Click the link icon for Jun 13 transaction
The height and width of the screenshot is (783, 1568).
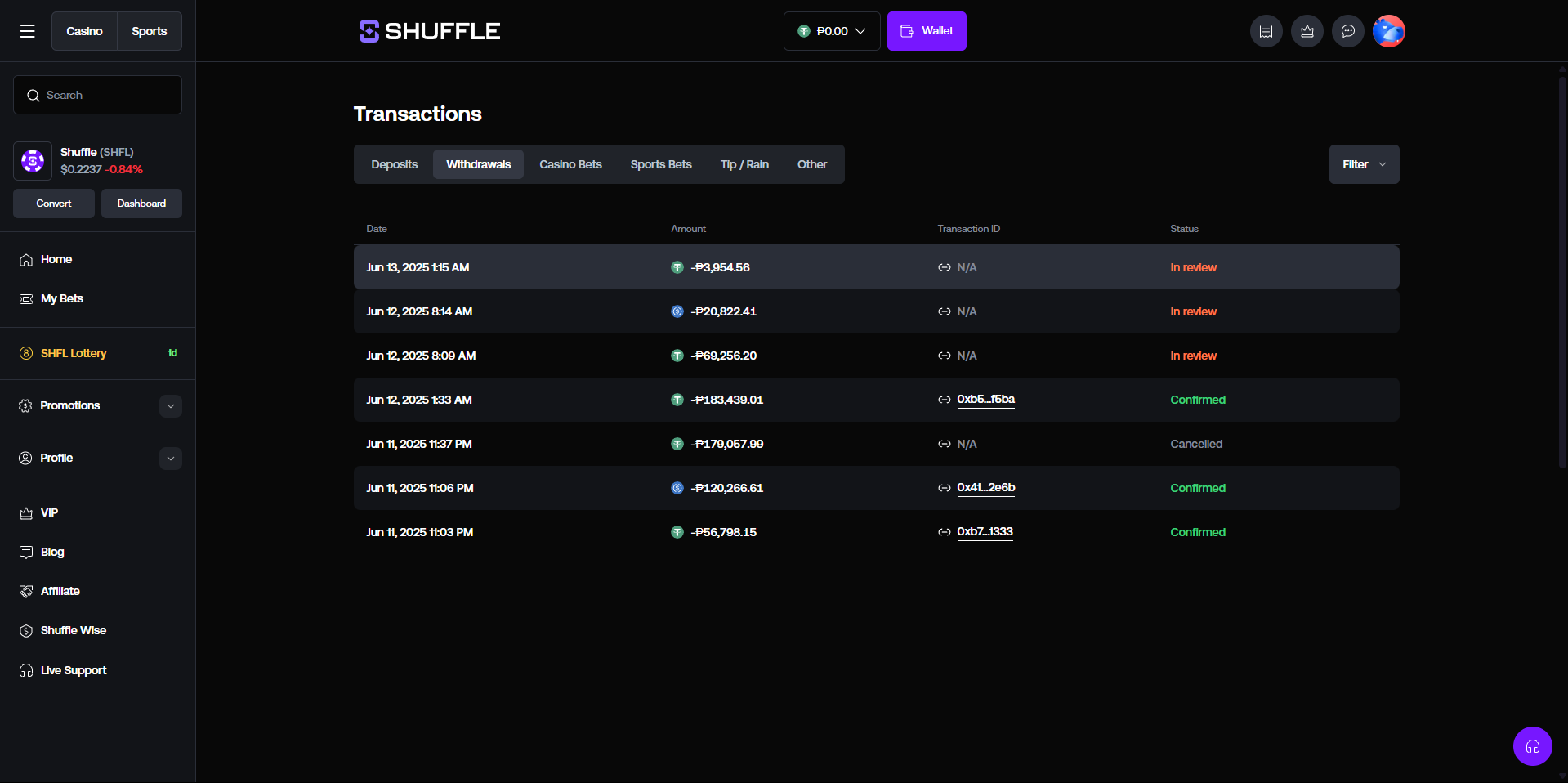coord(944,267)
